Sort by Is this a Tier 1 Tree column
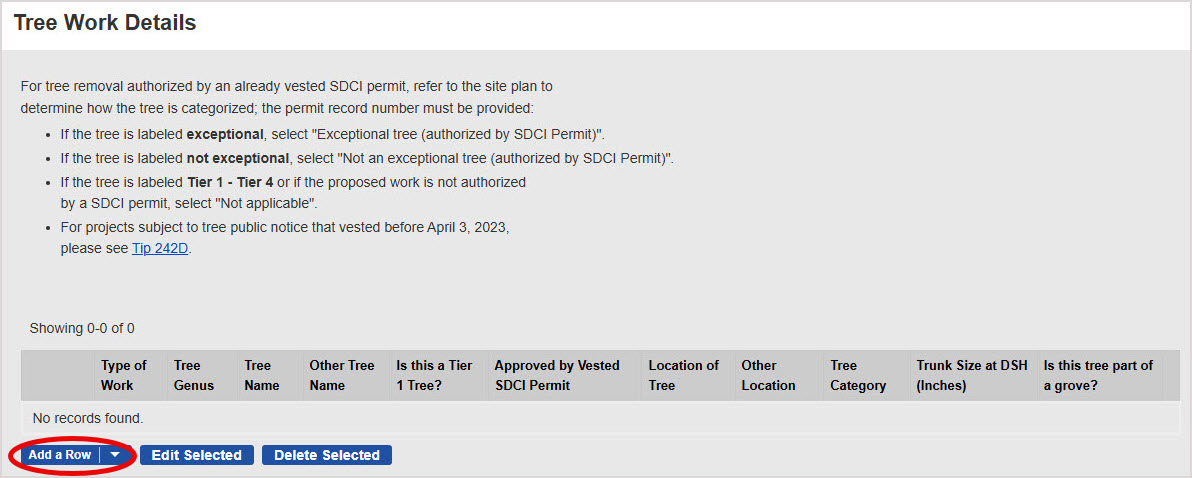This screenshot has height=478, width=1192. click(435, 375)
